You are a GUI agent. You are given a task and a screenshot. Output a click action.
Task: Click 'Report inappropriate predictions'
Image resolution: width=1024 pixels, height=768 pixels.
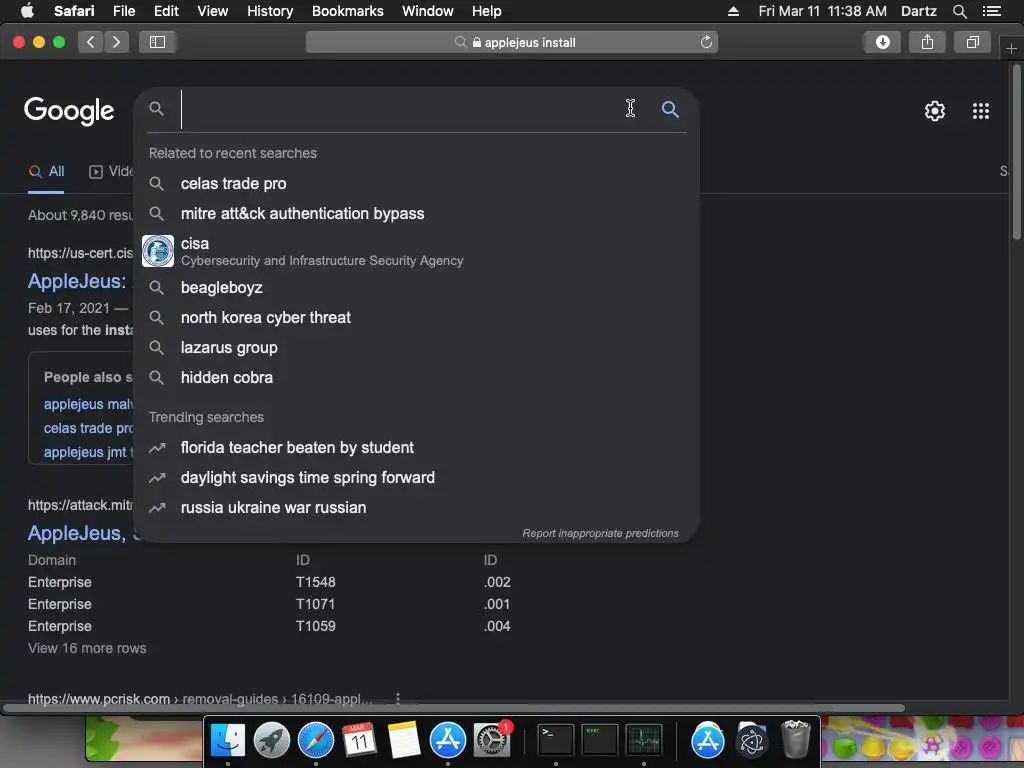pos(600,534)
